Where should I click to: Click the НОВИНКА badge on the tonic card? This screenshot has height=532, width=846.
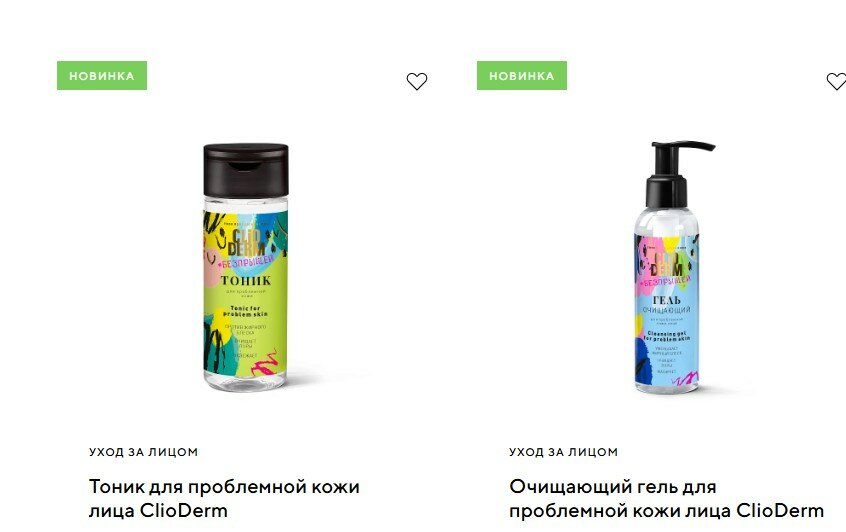(x=102, y=76)
